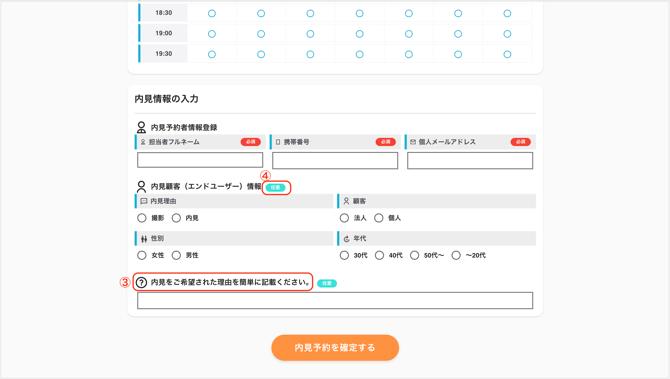Select the first slot circle in 19:00 row

click(212, 34)
